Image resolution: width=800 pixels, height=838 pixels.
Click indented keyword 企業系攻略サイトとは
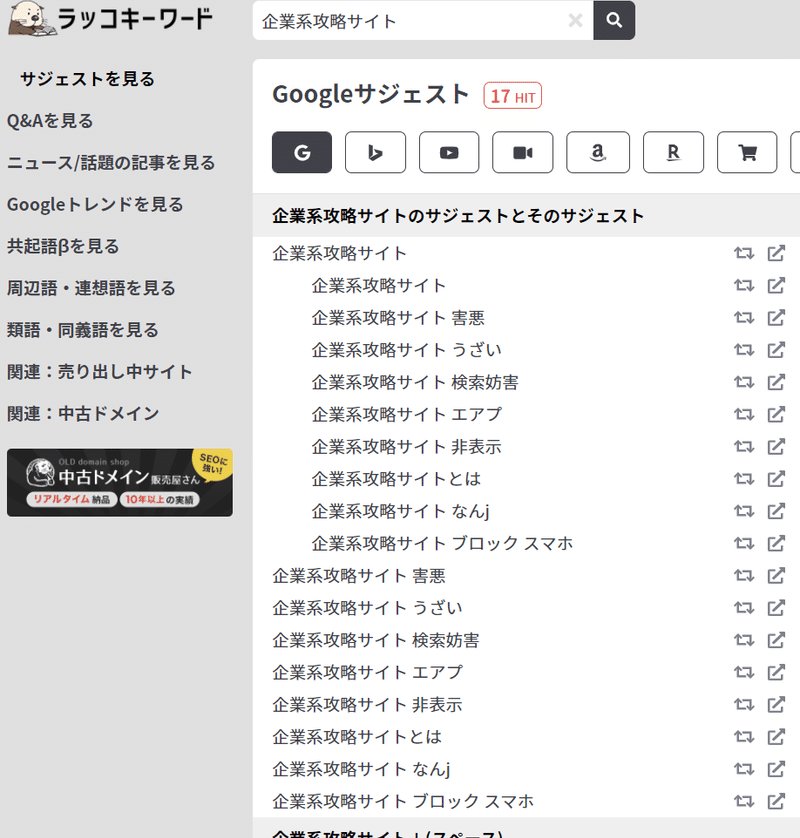397,479
